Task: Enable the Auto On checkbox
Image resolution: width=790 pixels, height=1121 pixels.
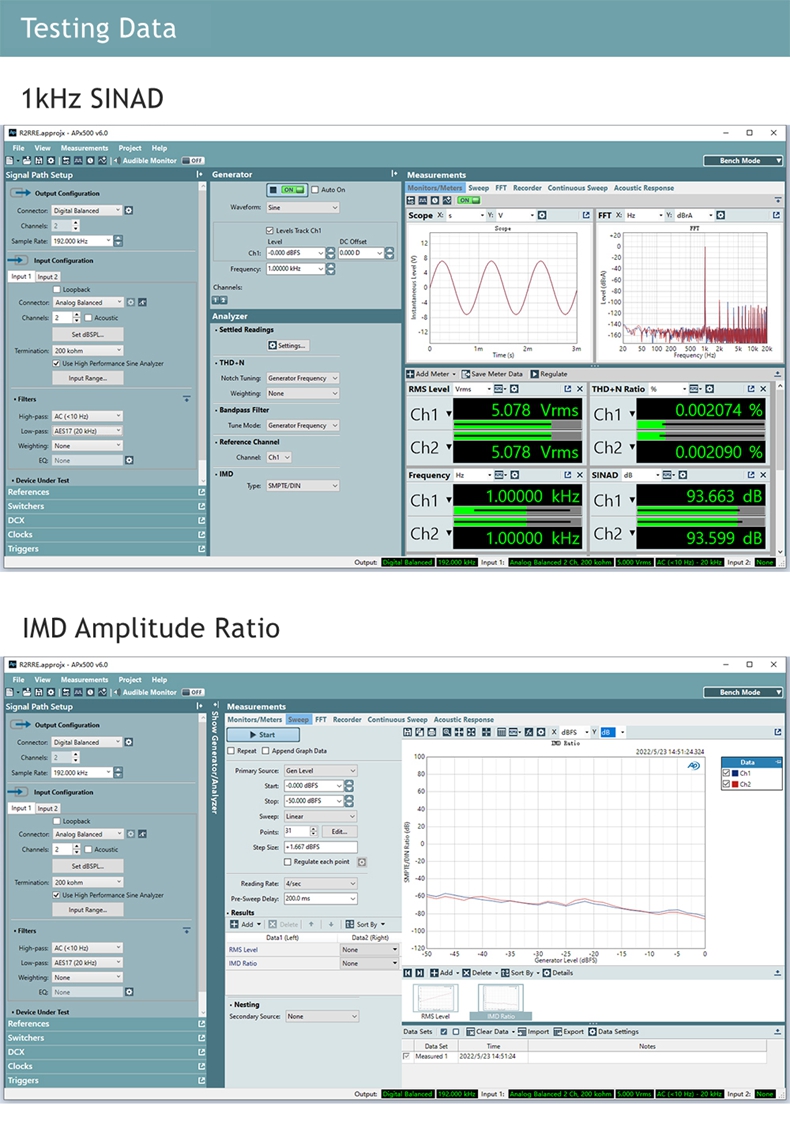Action: (315, 189)
